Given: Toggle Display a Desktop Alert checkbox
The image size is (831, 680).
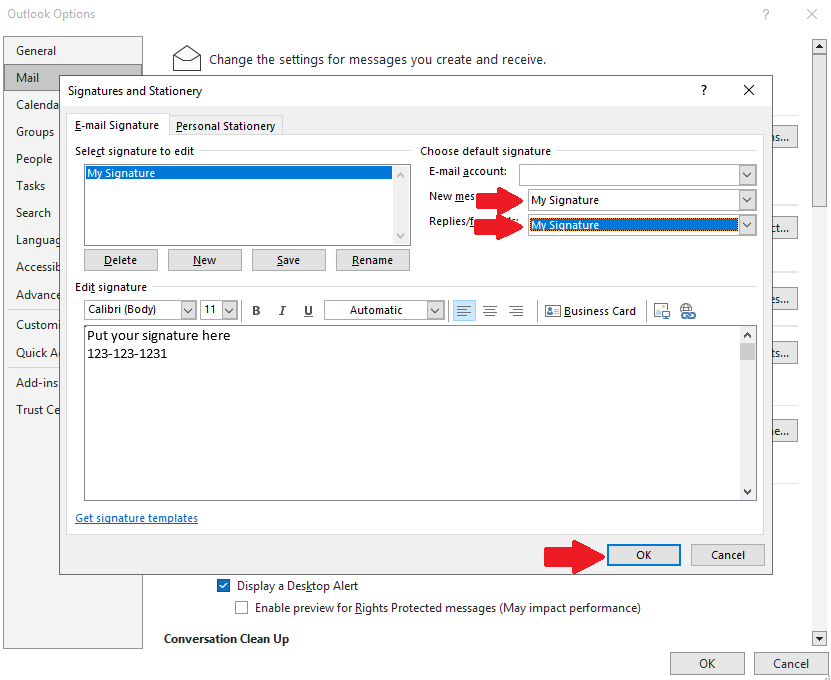Looking at the screenshot, I should 223,586.
